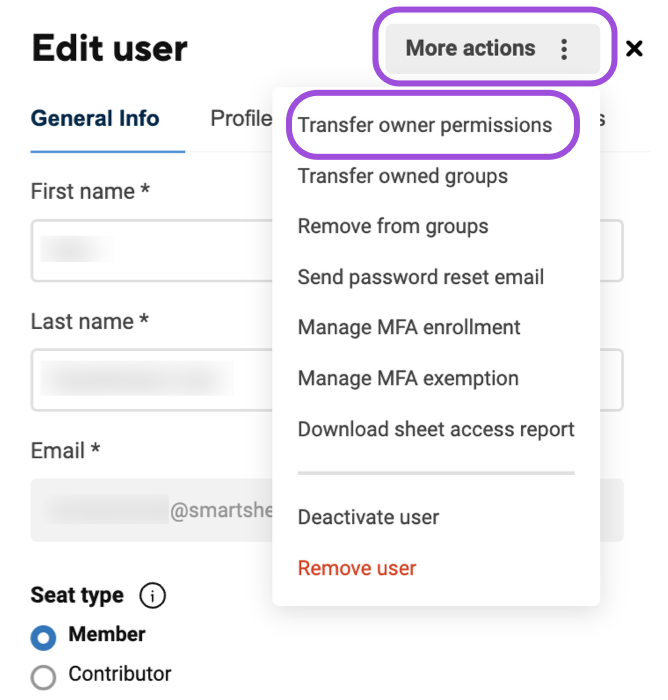Show Seat type info tooltip icon

152,596
